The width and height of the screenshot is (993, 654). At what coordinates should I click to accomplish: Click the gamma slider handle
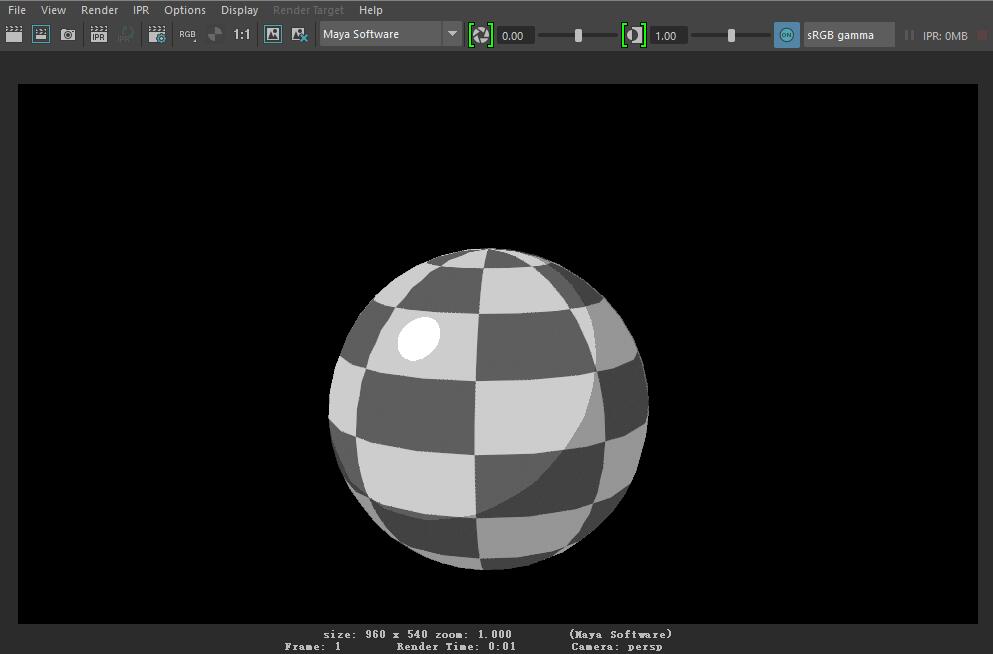pyautogui.click(x=731, y=35)
